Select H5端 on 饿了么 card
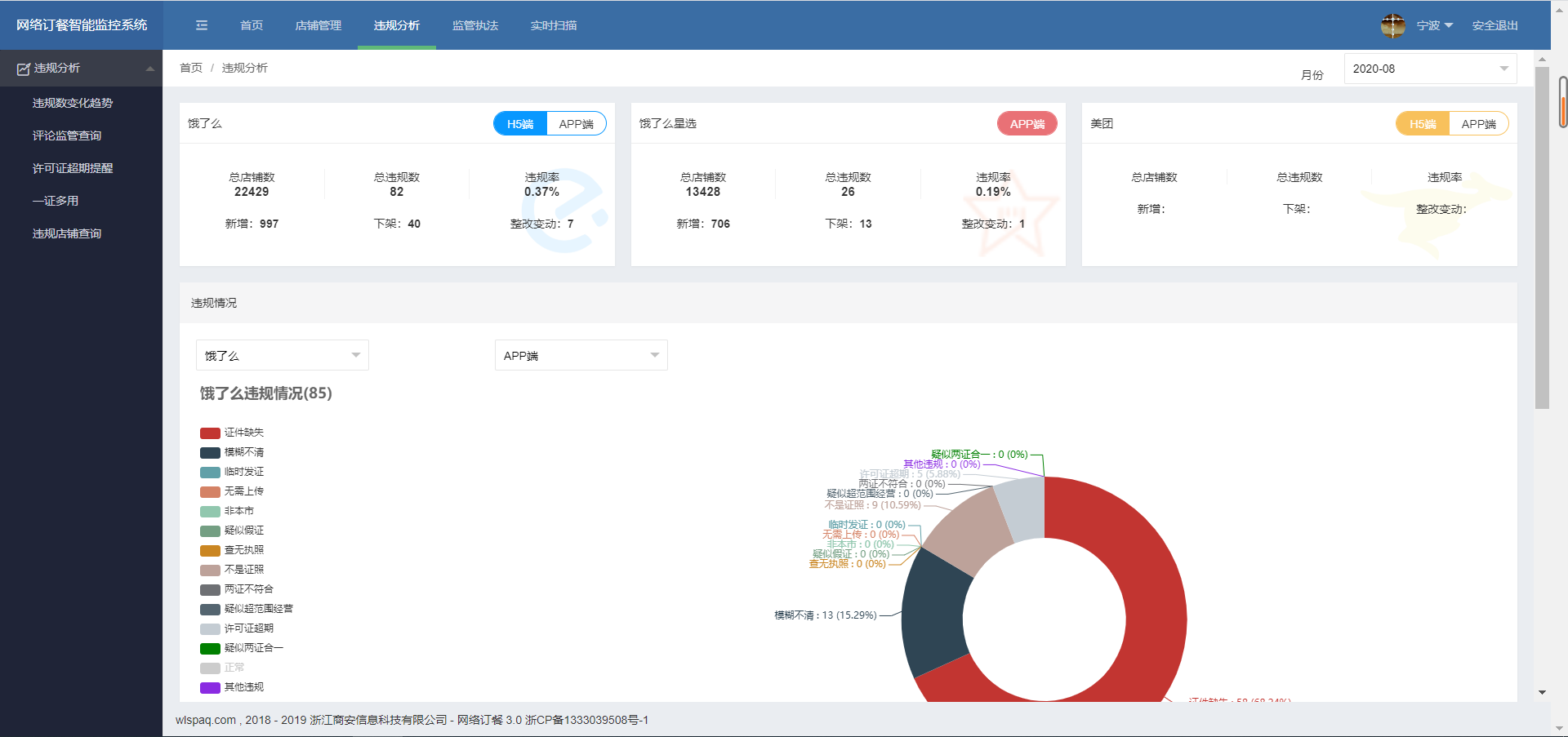Viewport: 1568px width, 737px height. pos(520,124)
